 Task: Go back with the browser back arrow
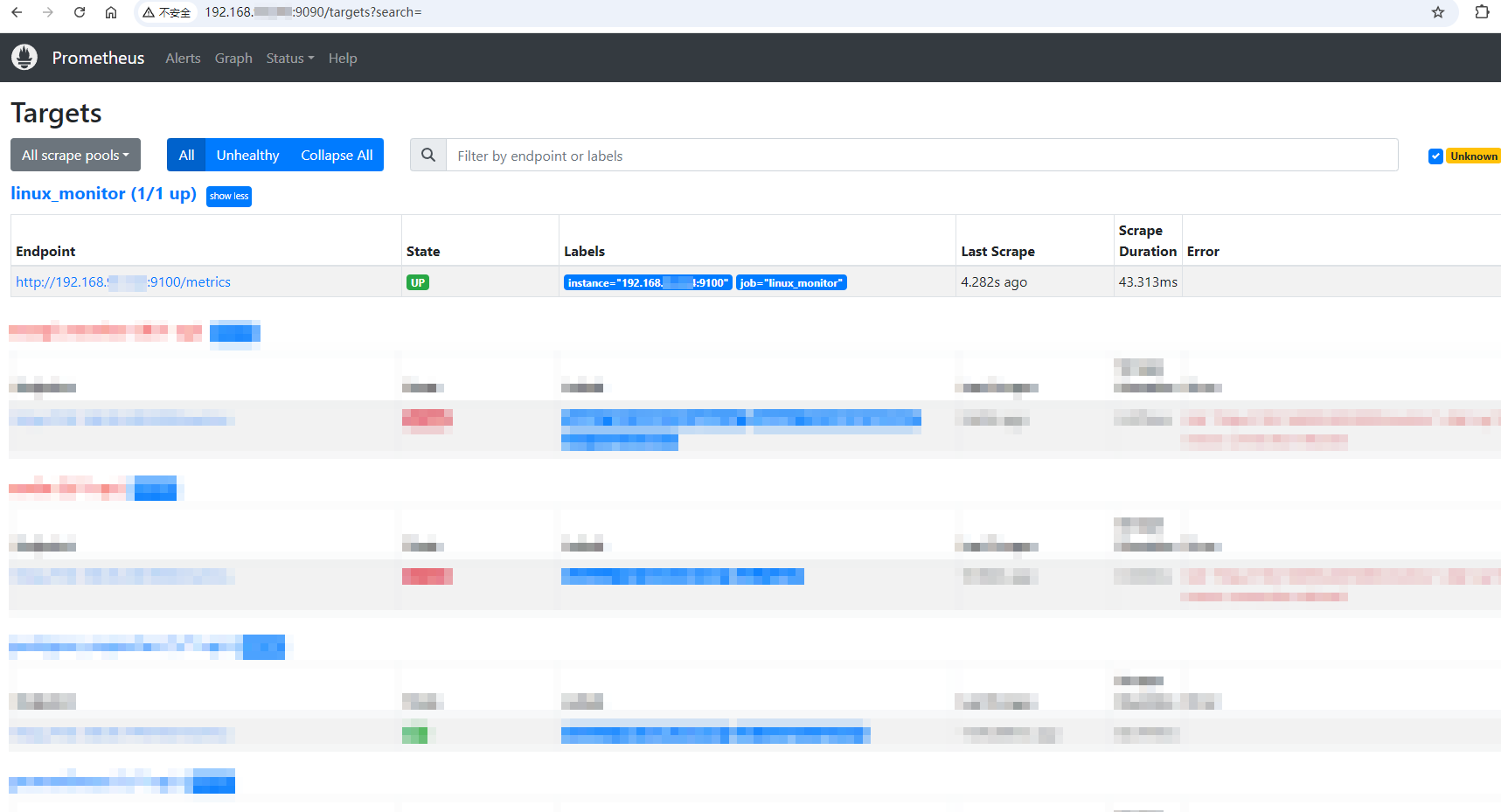click(x=17, y=12)
